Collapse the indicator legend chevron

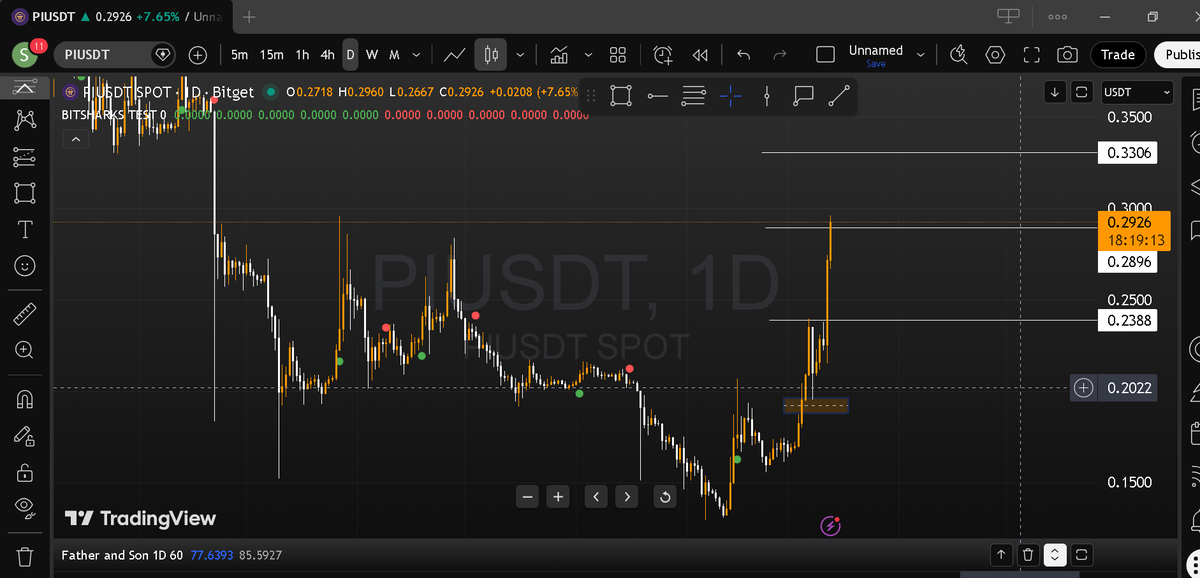coord(76,140)
